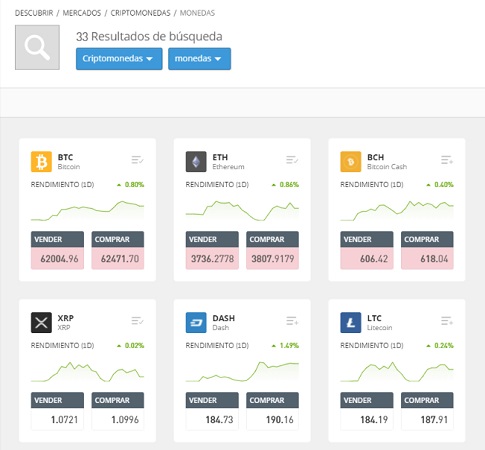485x450 pixels.
Task: Go to MERCADOS breadcrumb
Action: point(82,13)
